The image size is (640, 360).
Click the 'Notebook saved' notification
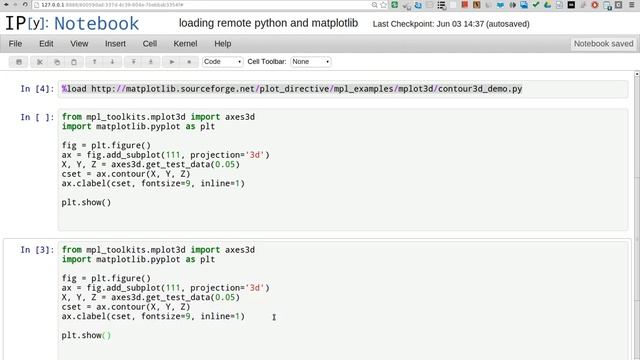(x=603, y=44)
